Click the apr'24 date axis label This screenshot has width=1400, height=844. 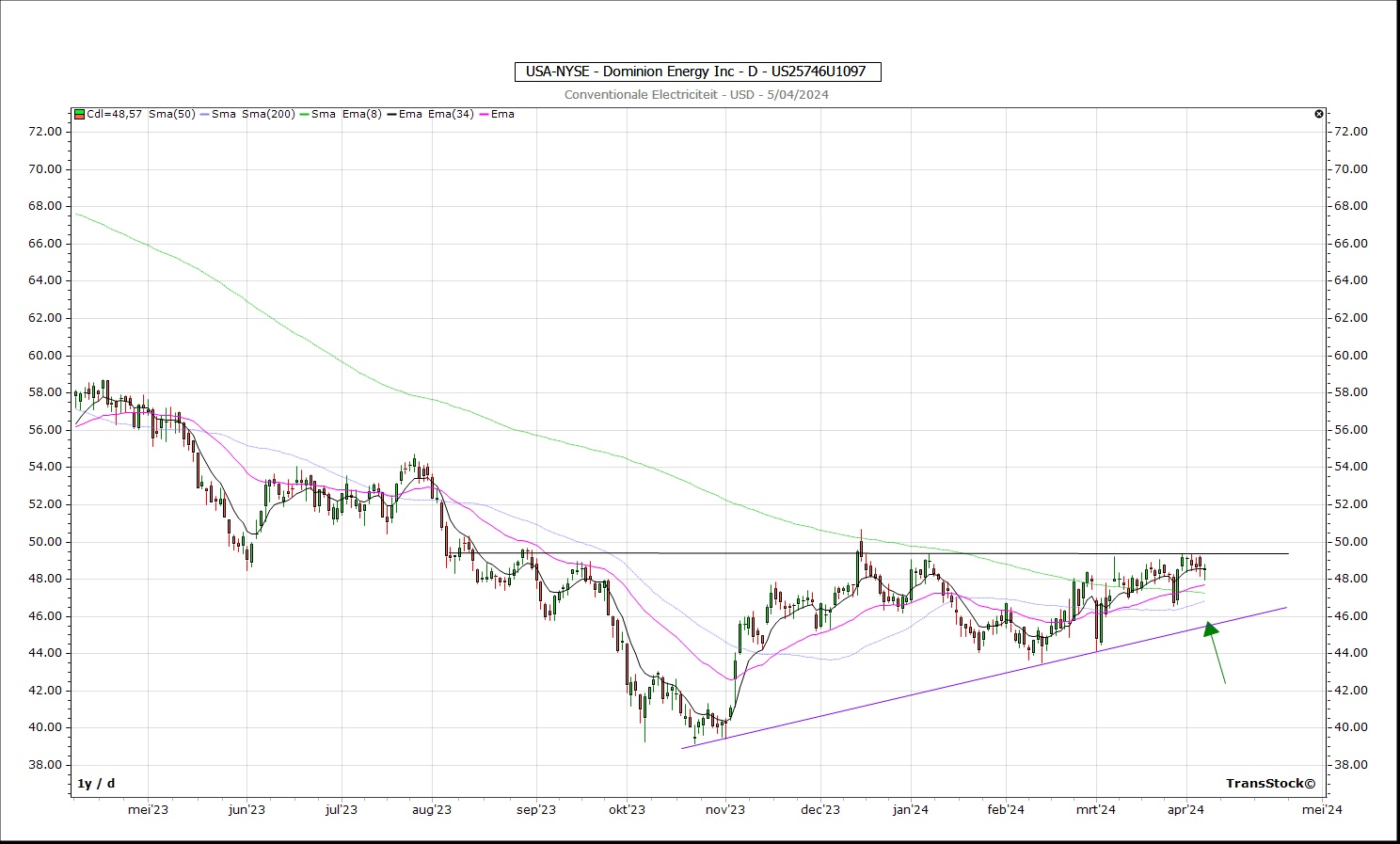(x=1186, y=809)
